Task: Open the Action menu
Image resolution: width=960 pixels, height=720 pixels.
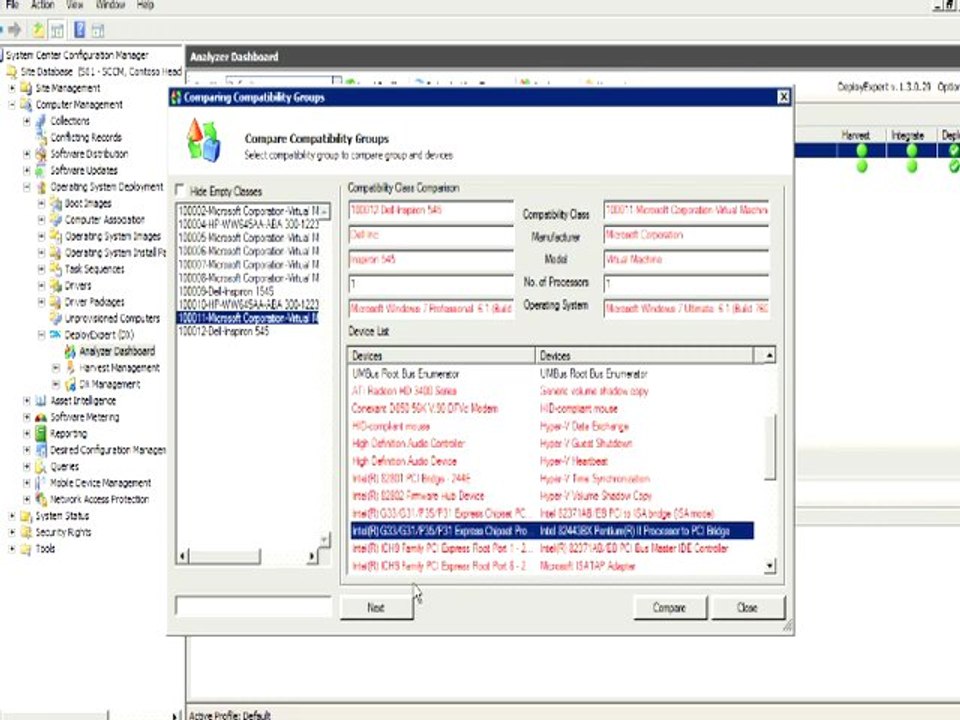Action: (x=43, y=4)
